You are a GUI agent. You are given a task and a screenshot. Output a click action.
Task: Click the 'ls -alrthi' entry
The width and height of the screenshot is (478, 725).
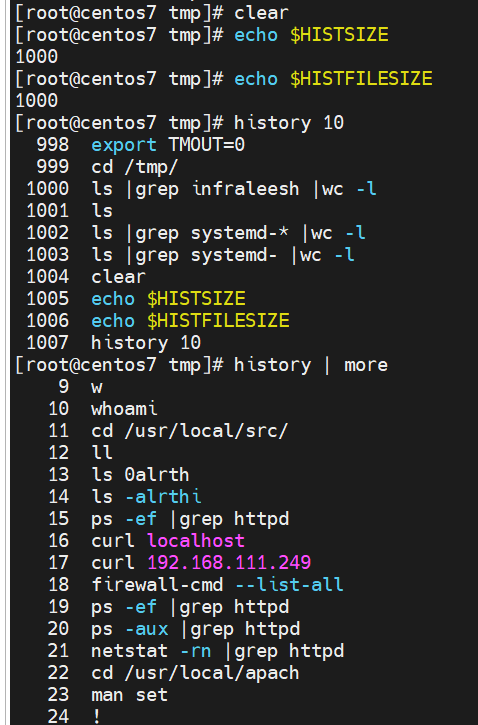[x=146, y=497]
